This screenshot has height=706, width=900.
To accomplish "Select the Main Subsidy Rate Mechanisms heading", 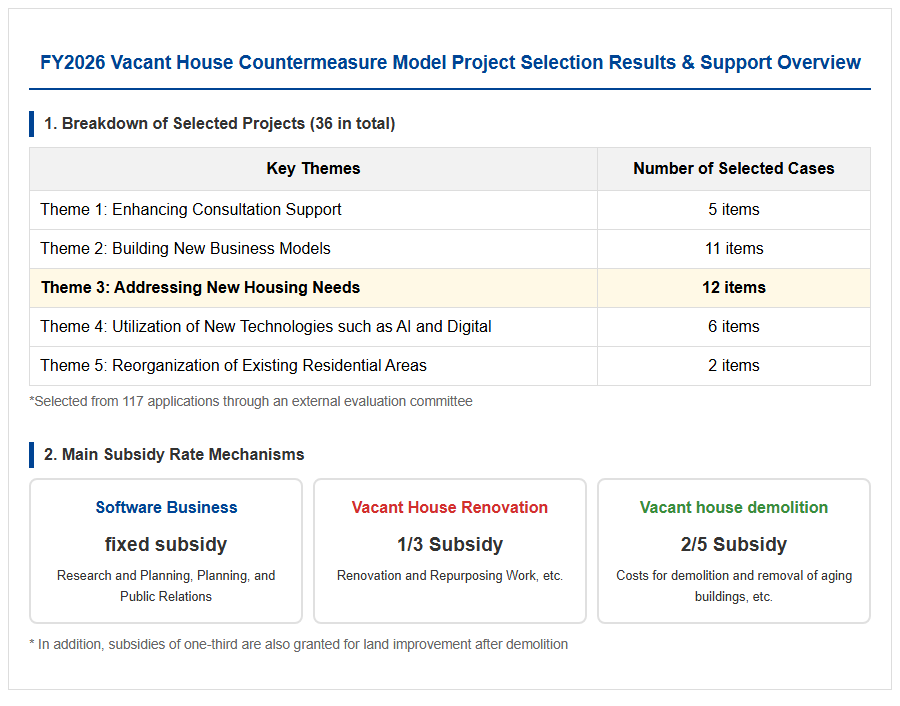I will [174, 455].
